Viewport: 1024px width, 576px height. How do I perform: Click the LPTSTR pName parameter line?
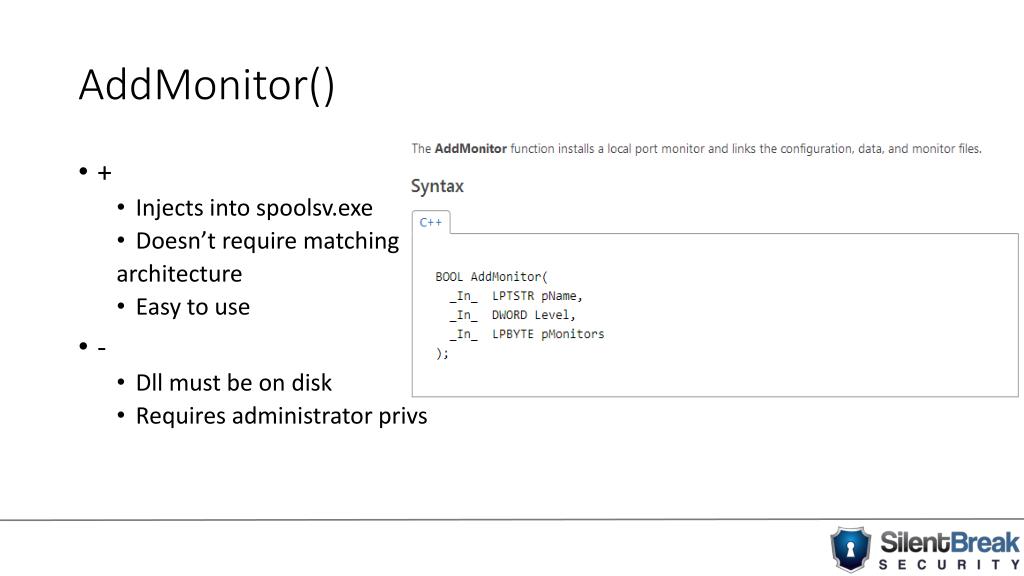pyautogui.click(x=516, y=296)
